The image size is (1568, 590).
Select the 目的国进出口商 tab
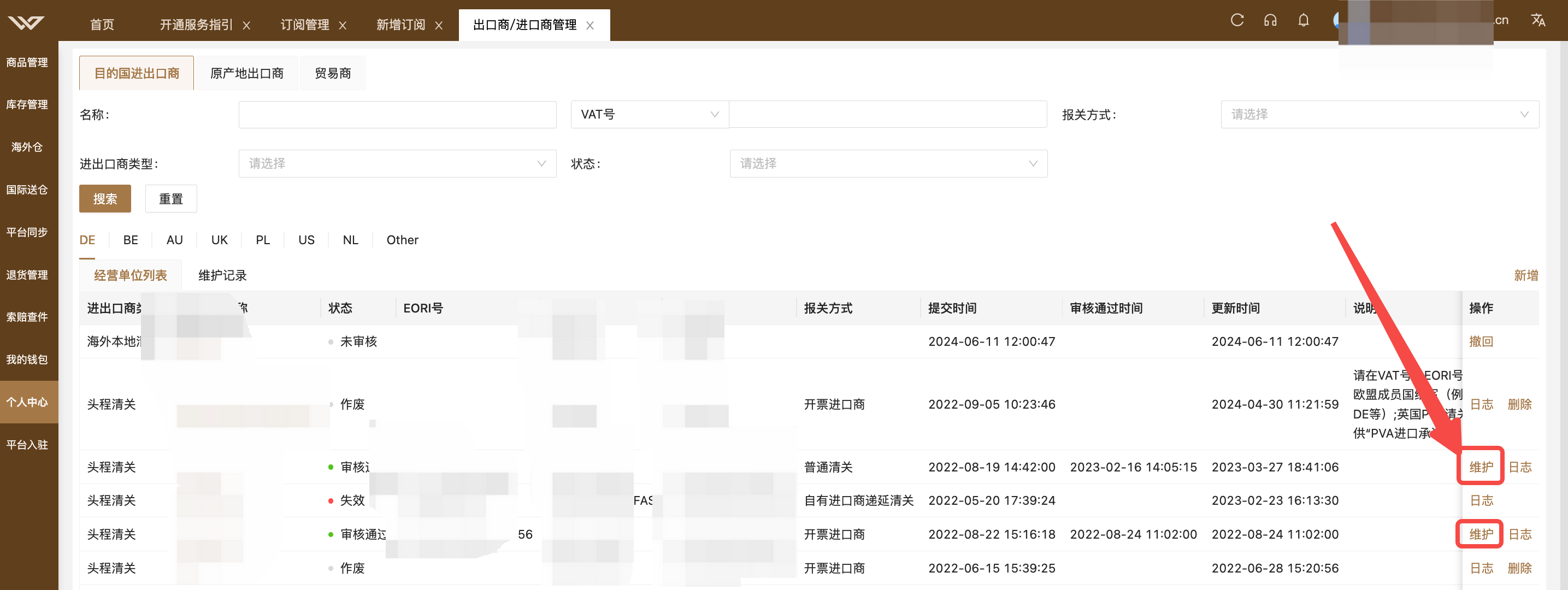click(137, 73)
